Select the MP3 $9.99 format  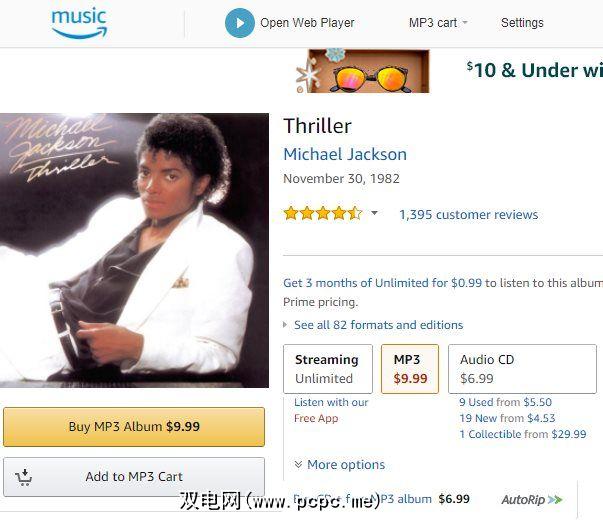410,369
